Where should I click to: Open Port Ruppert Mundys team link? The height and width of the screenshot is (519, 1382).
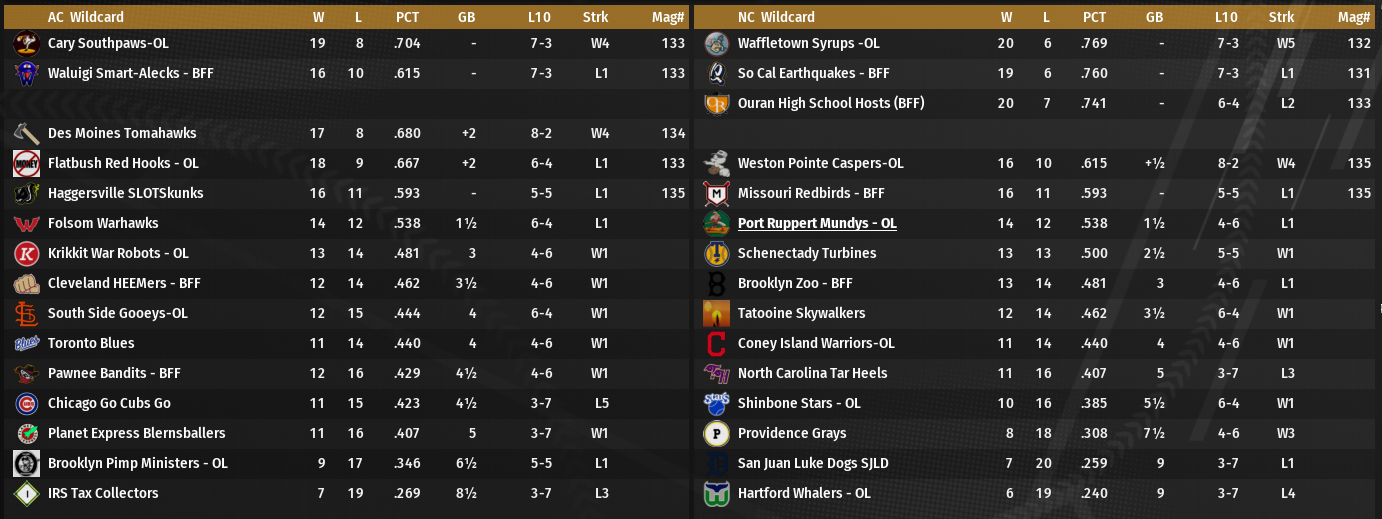(817, 223)
